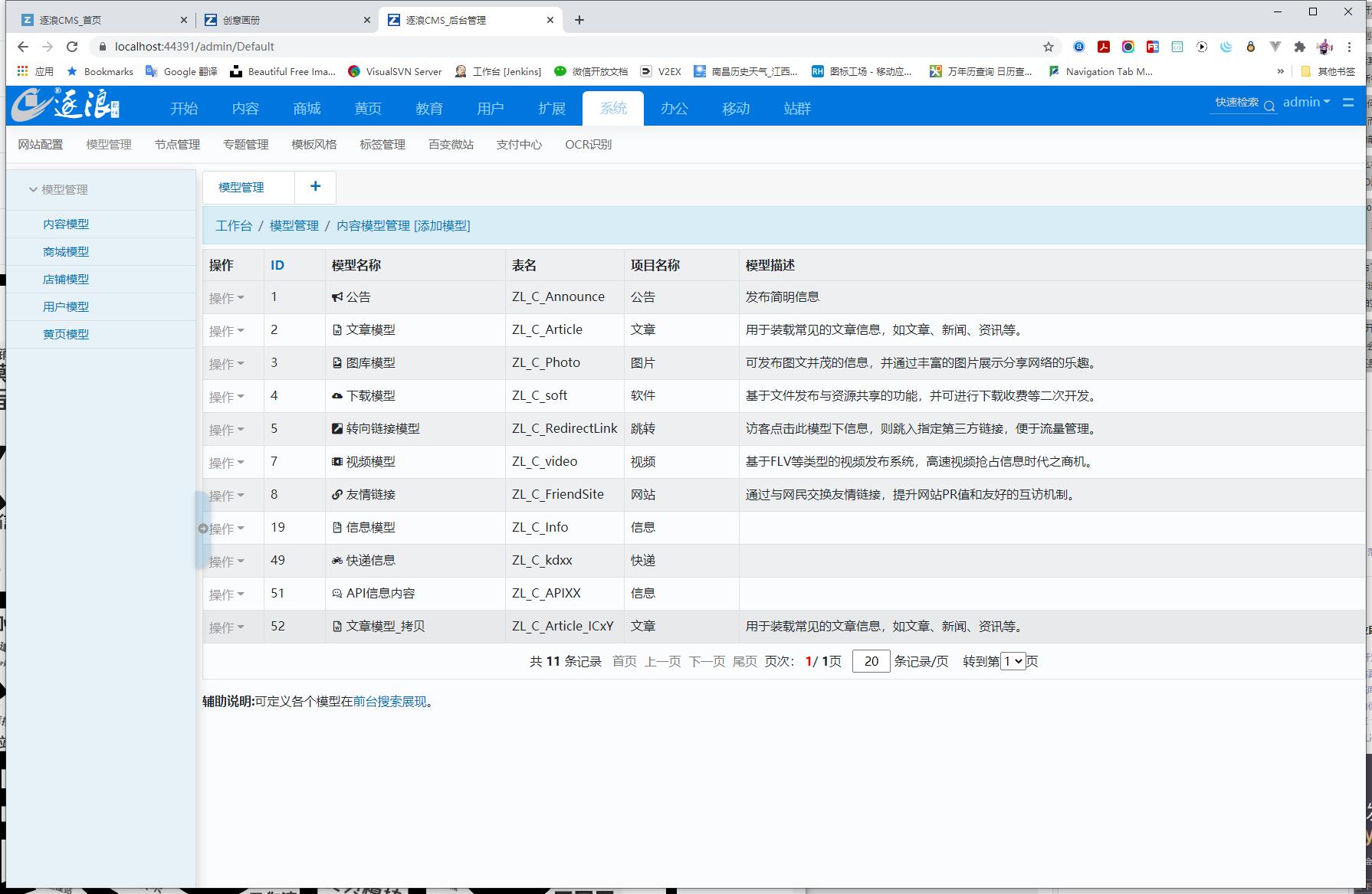Open 操作 dropdown for 文章模型 row
The image size is (1372, 894).
[226, 331]
